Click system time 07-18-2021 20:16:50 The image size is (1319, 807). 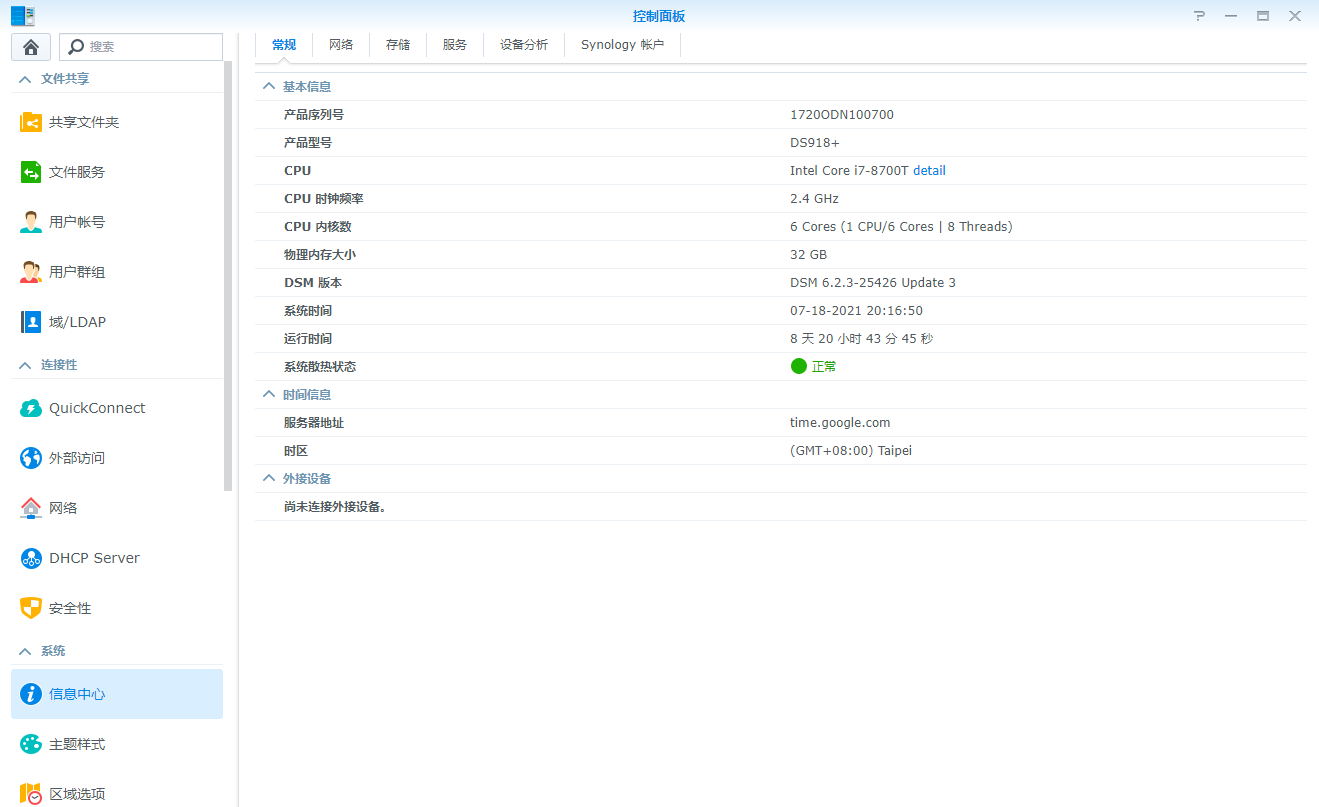[x=856, y=311]
